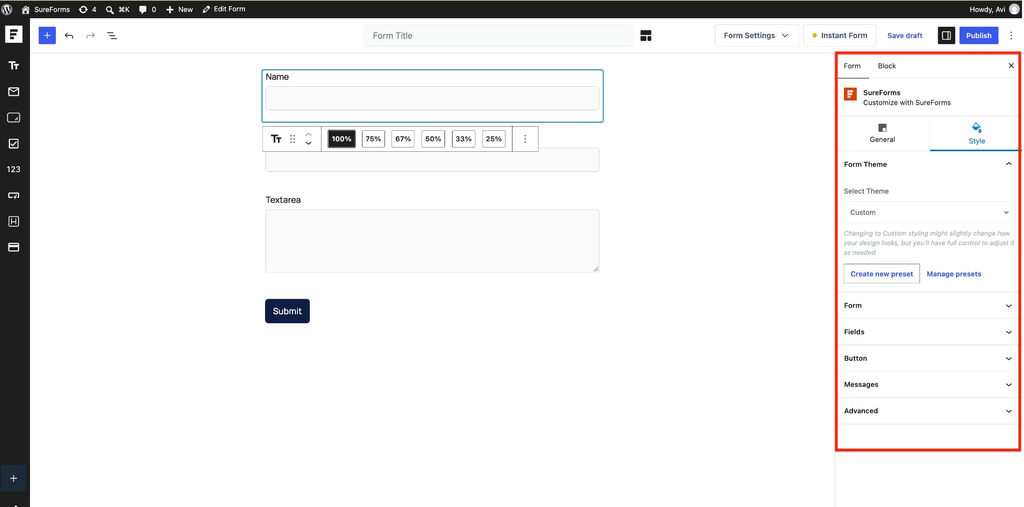Open SureForms site home link
Screen dimensions: 1024x507
coord(46,9)
